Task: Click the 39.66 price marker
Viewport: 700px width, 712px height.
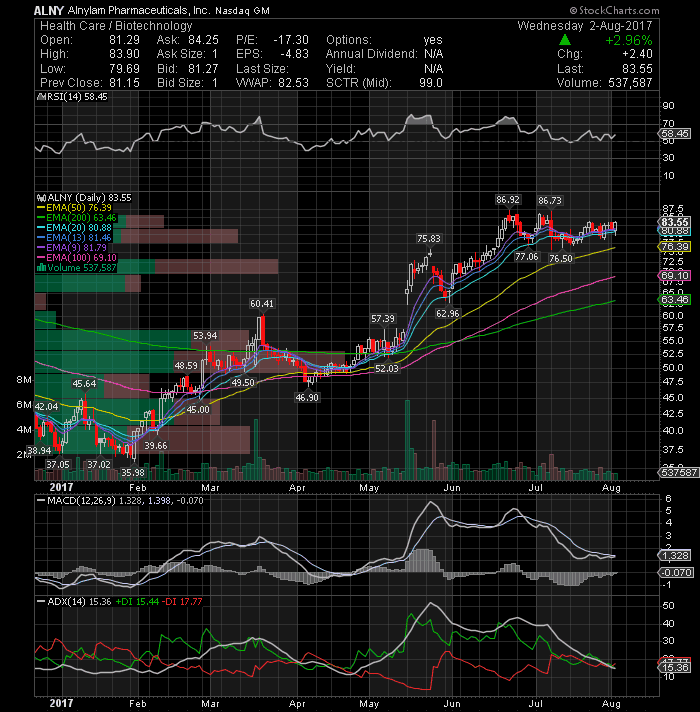Action: [x=155, y=445]
